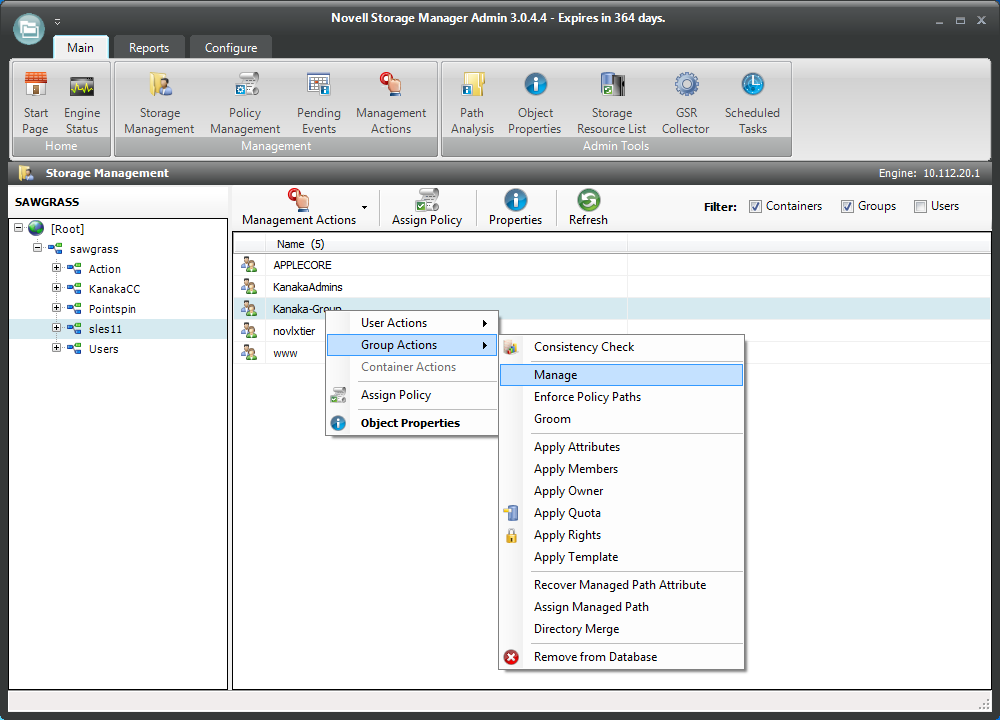
Task: Click the Consistency Check icon
Action: click(x=511, y=347)
